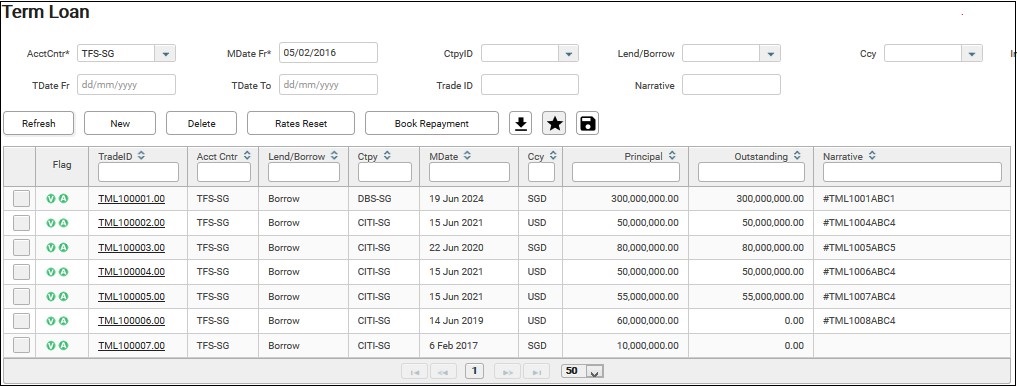
Task: Select checkbox for row TML100005.00
Action: [21, 296]
